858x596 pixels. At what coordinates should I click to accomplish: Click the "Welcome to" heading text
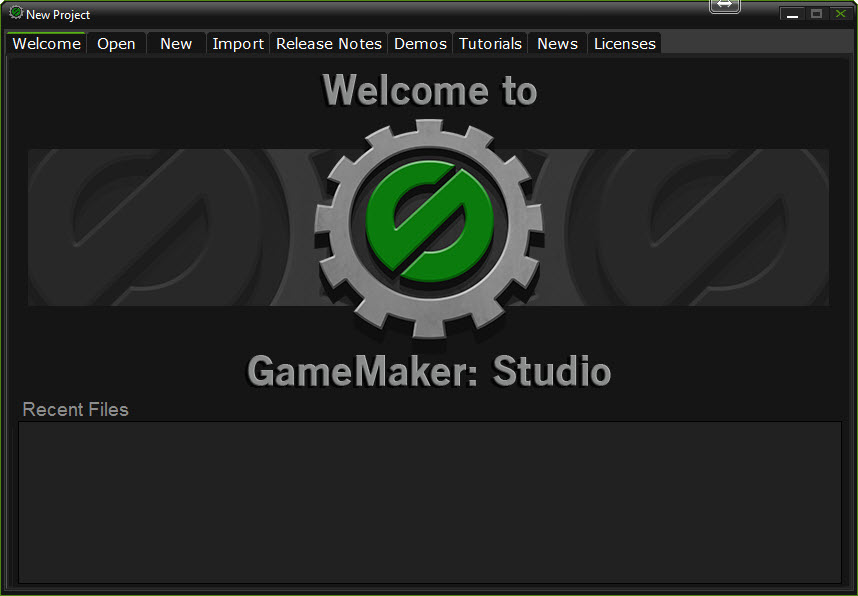(429, 92)
